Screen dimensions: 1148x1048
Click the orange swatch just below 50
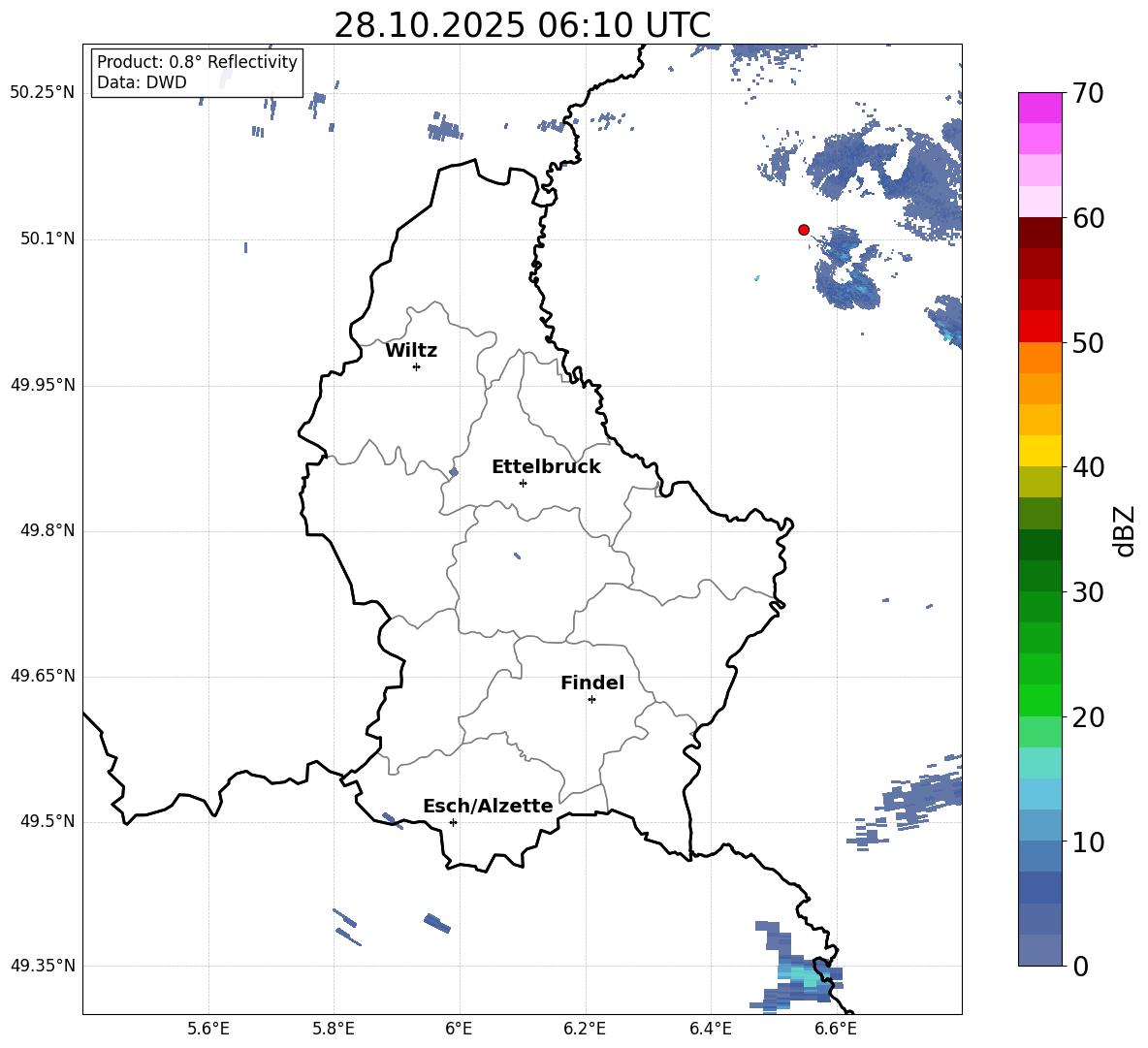(1039, 358)
